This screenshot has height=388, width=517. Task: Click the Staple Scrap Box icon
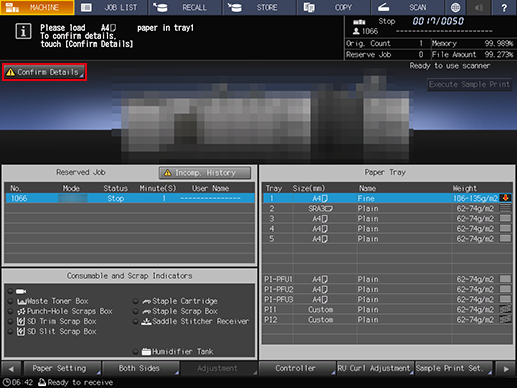tap(146, 312)
